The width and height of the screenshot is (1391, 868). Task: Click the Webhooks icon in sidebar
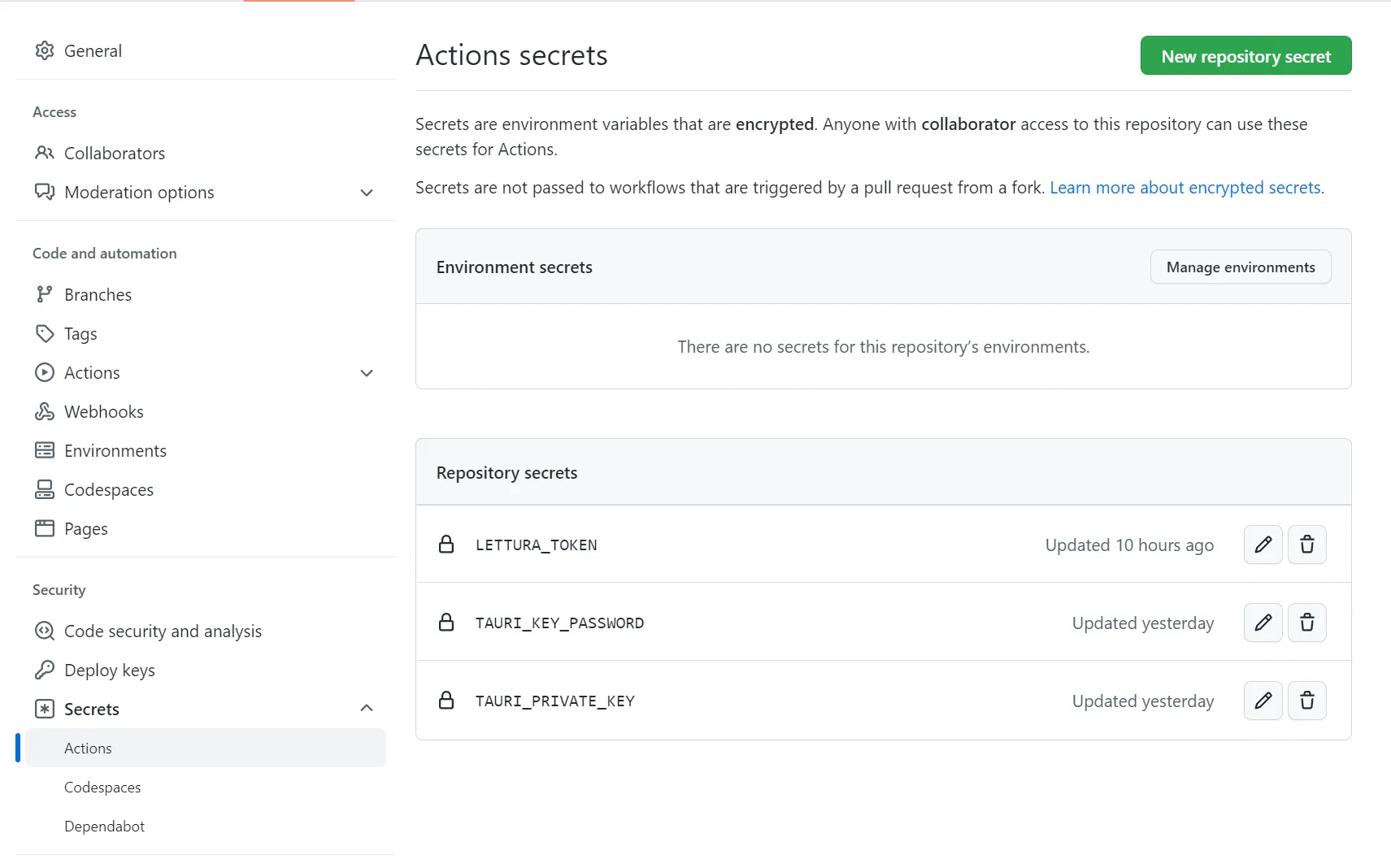[x=45, y=412]
